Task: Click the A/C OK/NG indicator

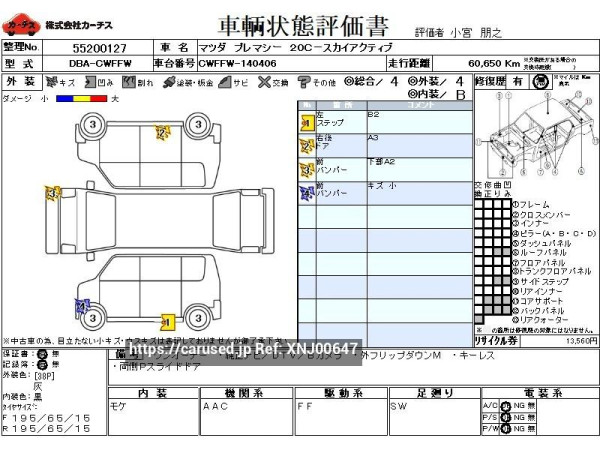Action: (506, 404)
